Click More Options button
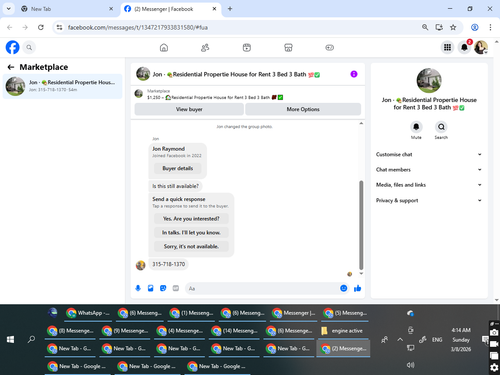The image size is (500, 375). coord(303,109)
